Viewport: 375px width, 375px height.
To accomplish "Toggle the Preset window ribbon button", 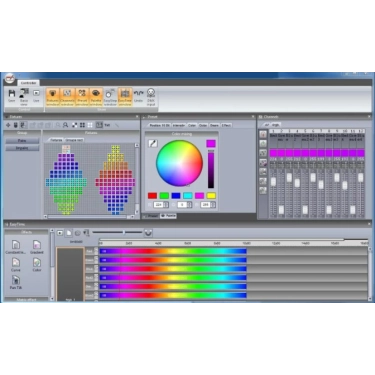I will tap(82, 97).
